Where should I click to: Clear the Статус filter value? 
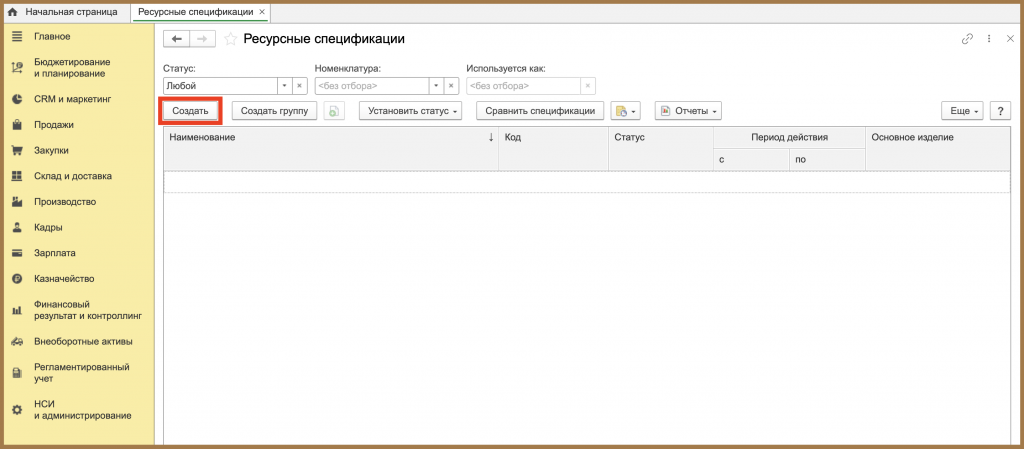[299, 85]
